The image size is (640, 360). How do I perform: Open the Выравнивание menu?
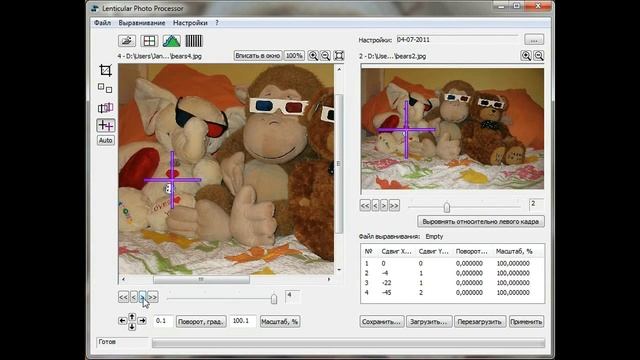(142, 23)
